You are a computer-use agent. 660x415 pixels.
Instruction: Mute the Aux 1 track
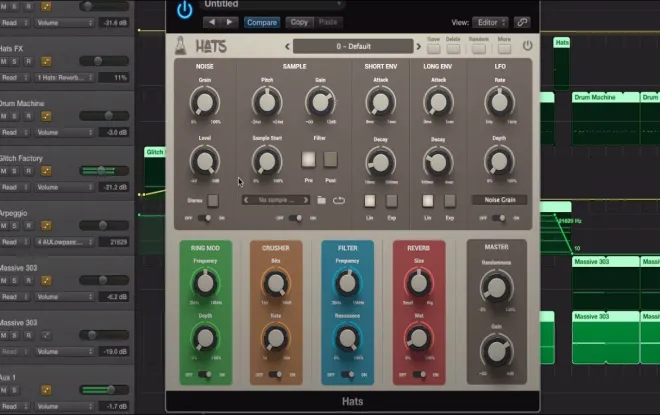4,390
